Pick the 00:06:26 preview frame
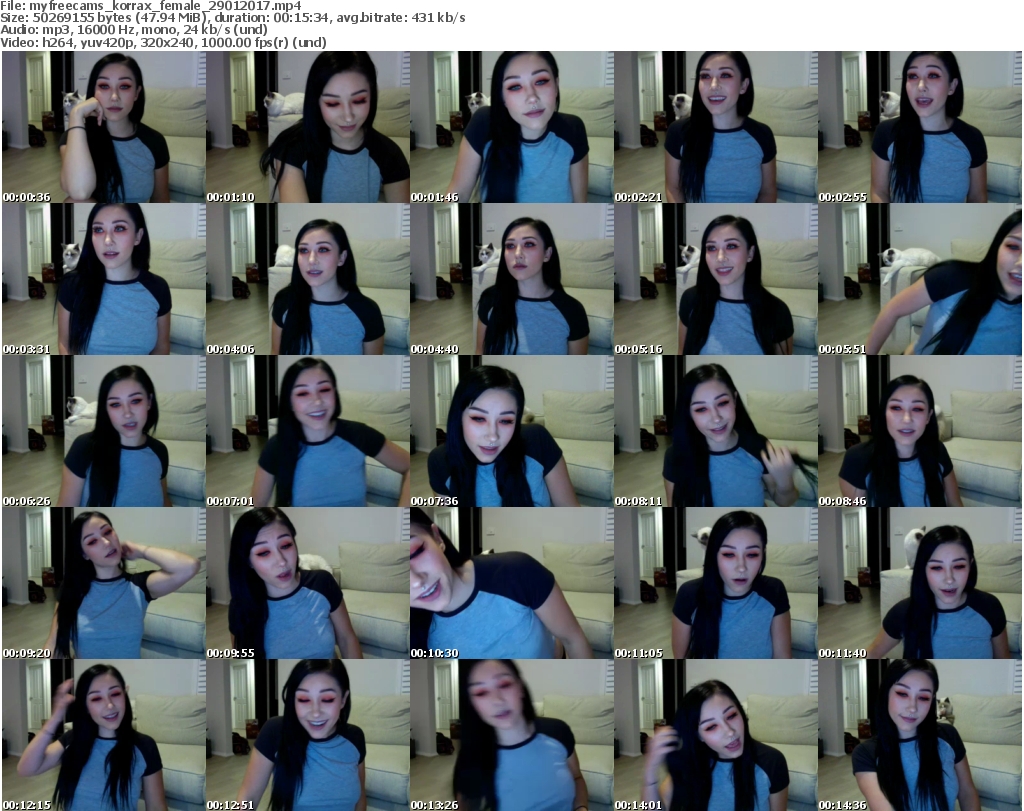 104,431
